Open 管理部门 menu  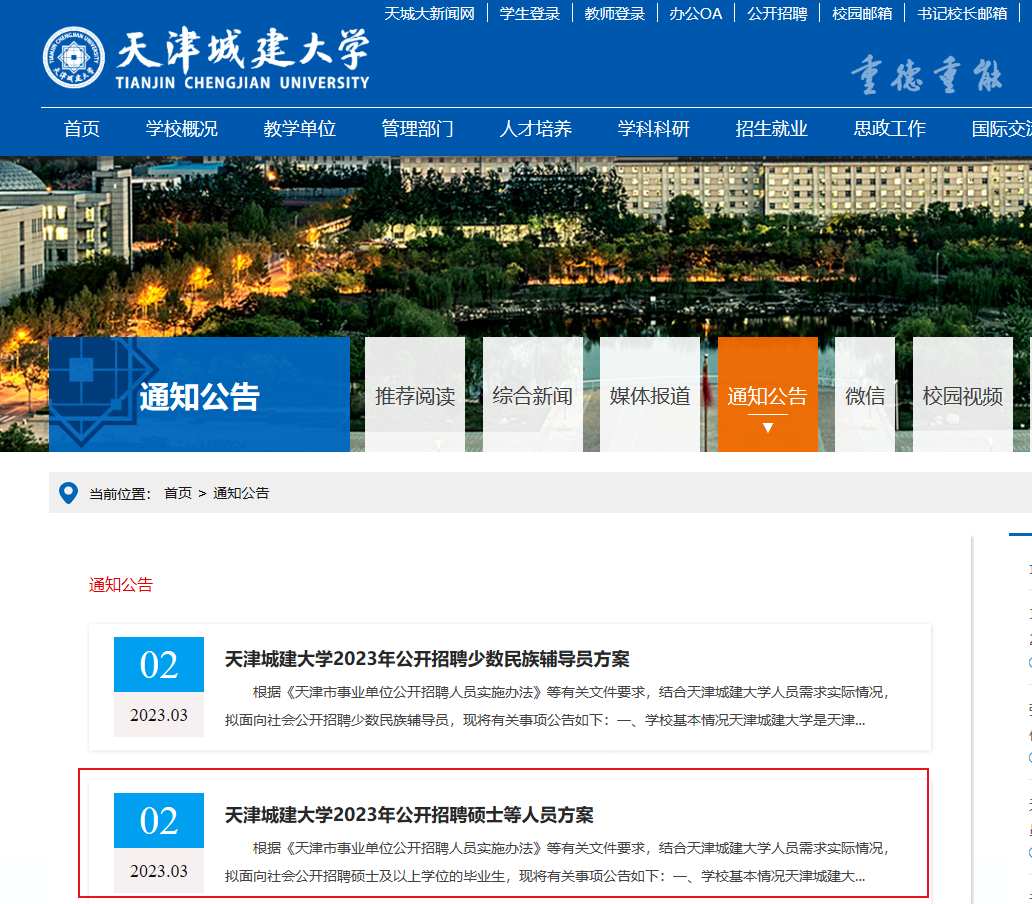[x=418, y=128]
